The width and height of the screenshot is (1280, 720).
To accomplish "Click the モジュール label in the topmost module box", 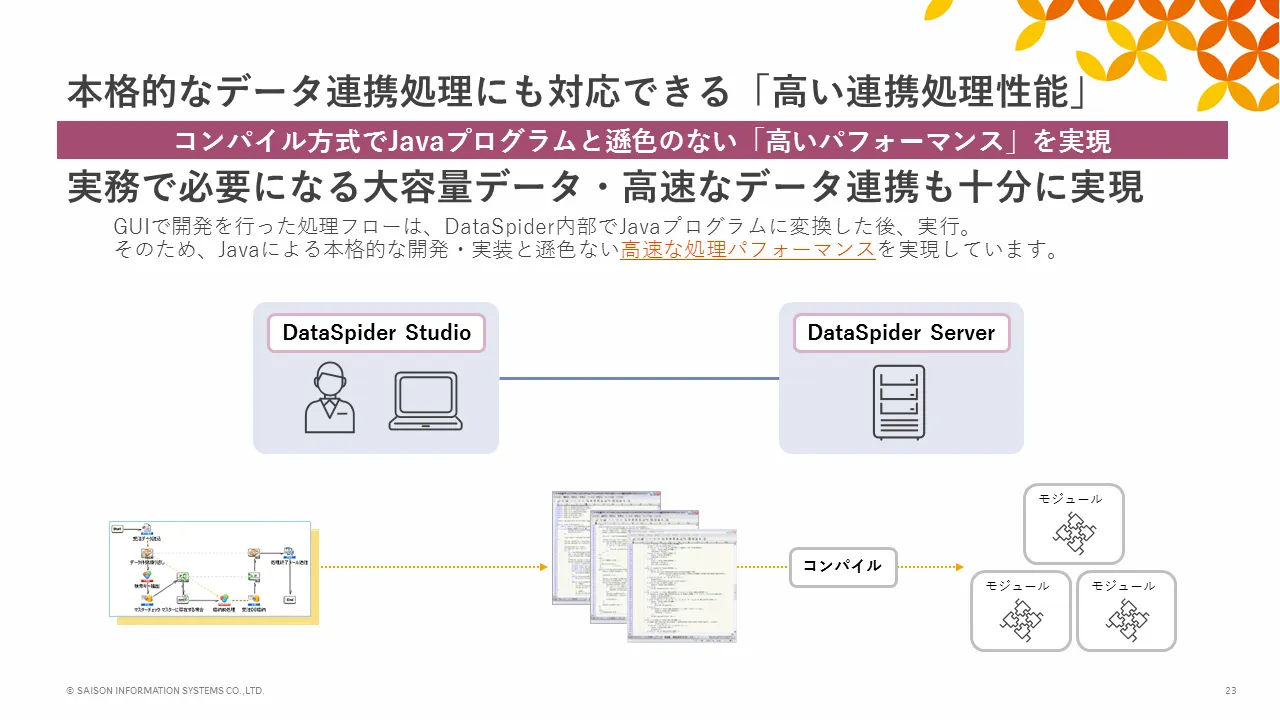I will pyautogui.click(x=1070, y=499).
